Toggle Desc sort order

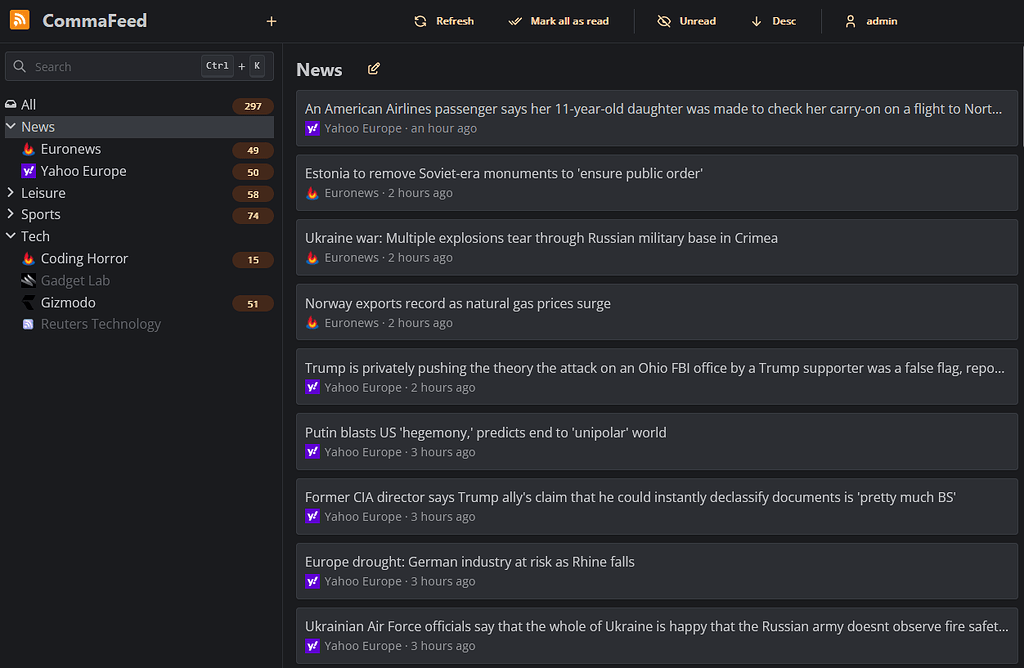click(773, 20)
